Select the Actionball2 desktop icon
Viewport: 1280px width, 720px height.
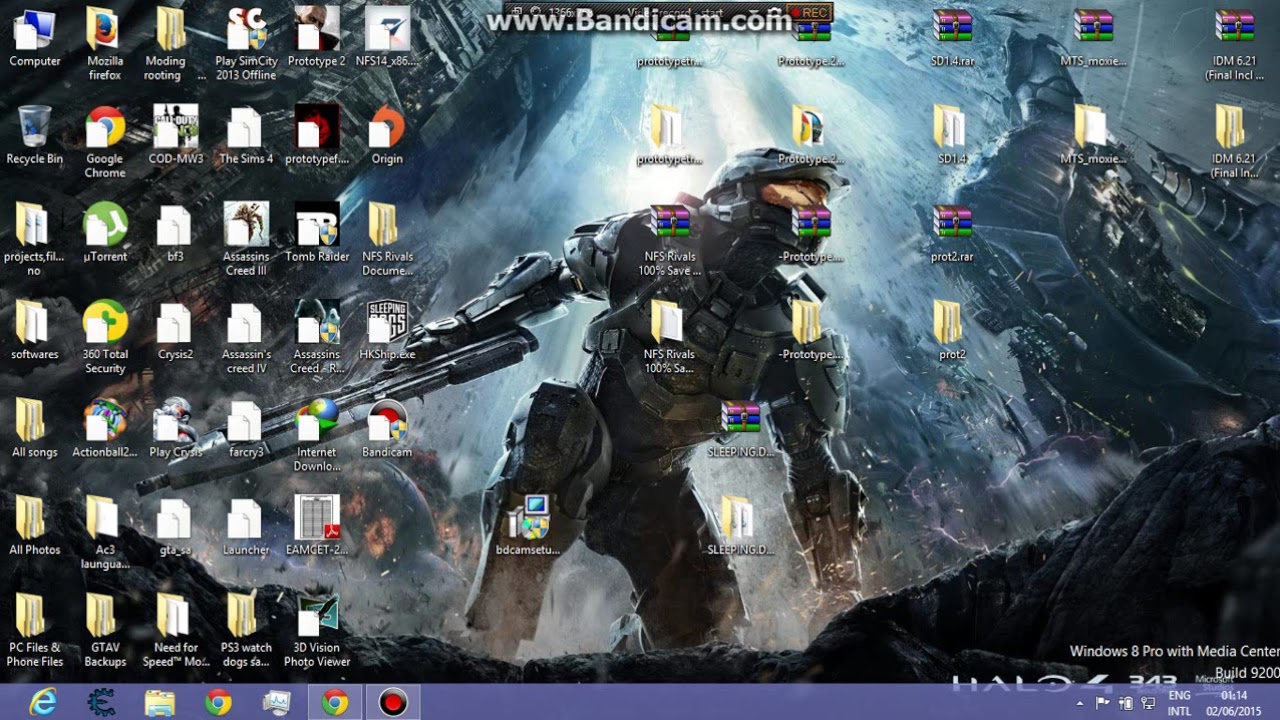click(105, 429)
